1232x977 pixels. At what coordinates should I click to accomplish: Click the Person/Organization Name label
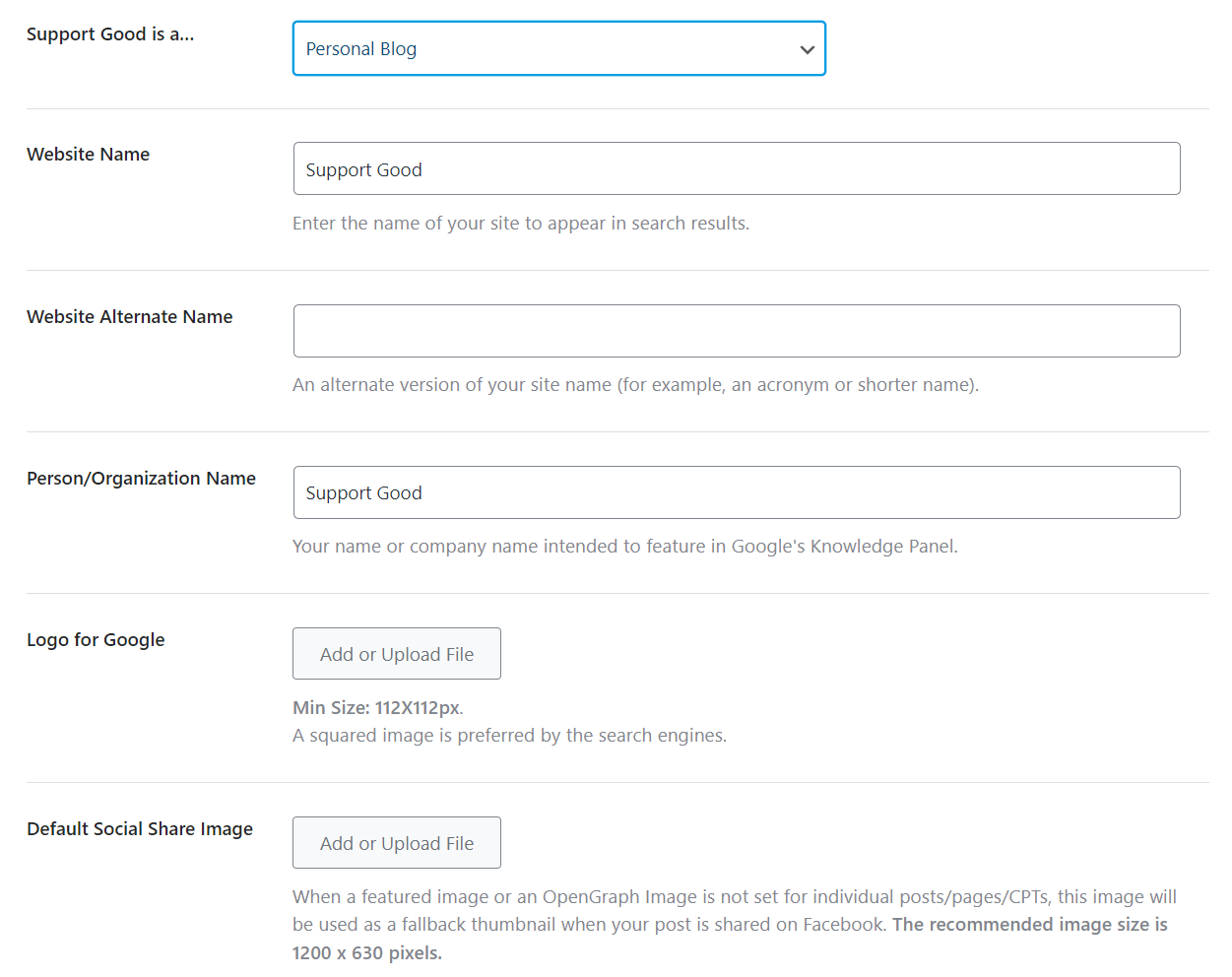[x=141, y=479]
